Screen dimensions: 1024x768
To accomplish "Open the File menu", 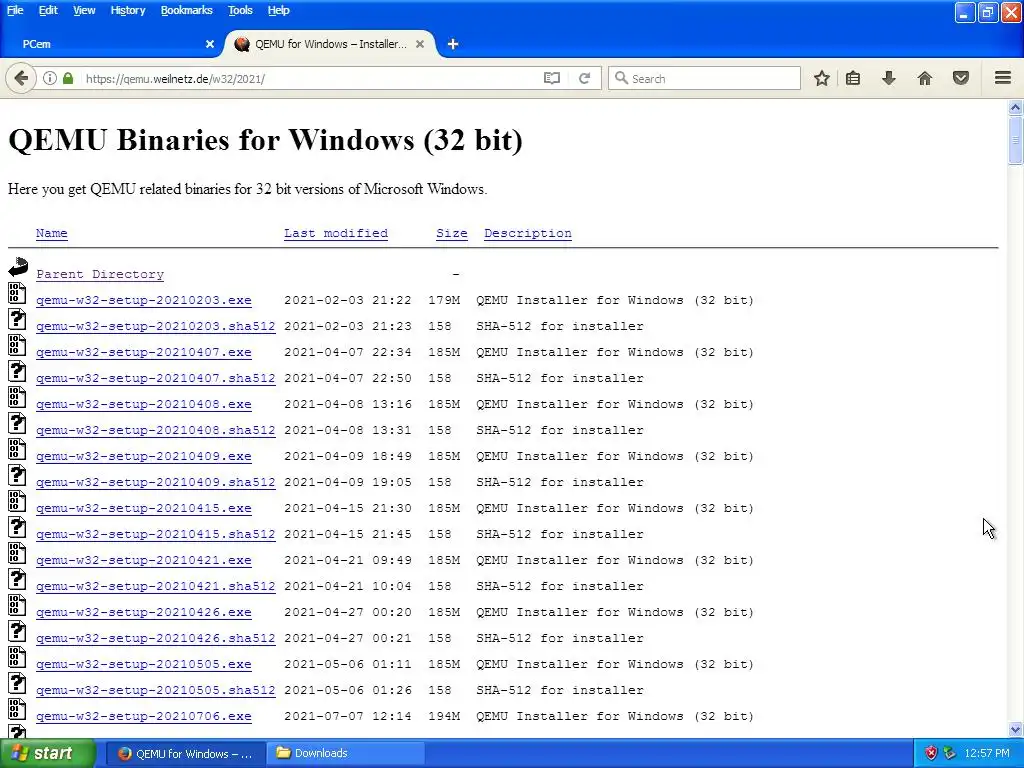I will (x=15, y=10).
